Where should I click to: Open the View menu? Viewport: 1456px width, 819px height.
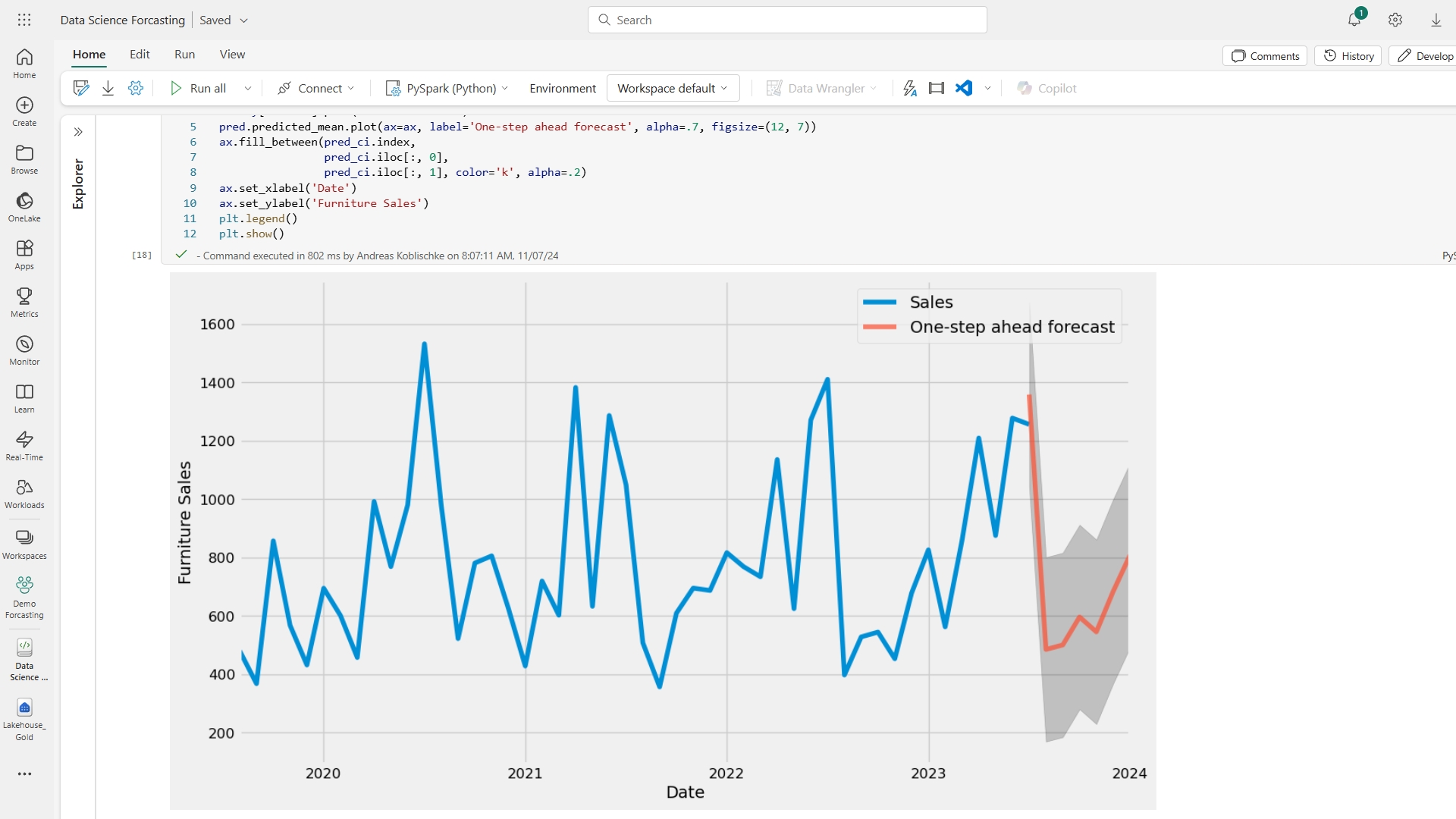(x=232, y=54)
